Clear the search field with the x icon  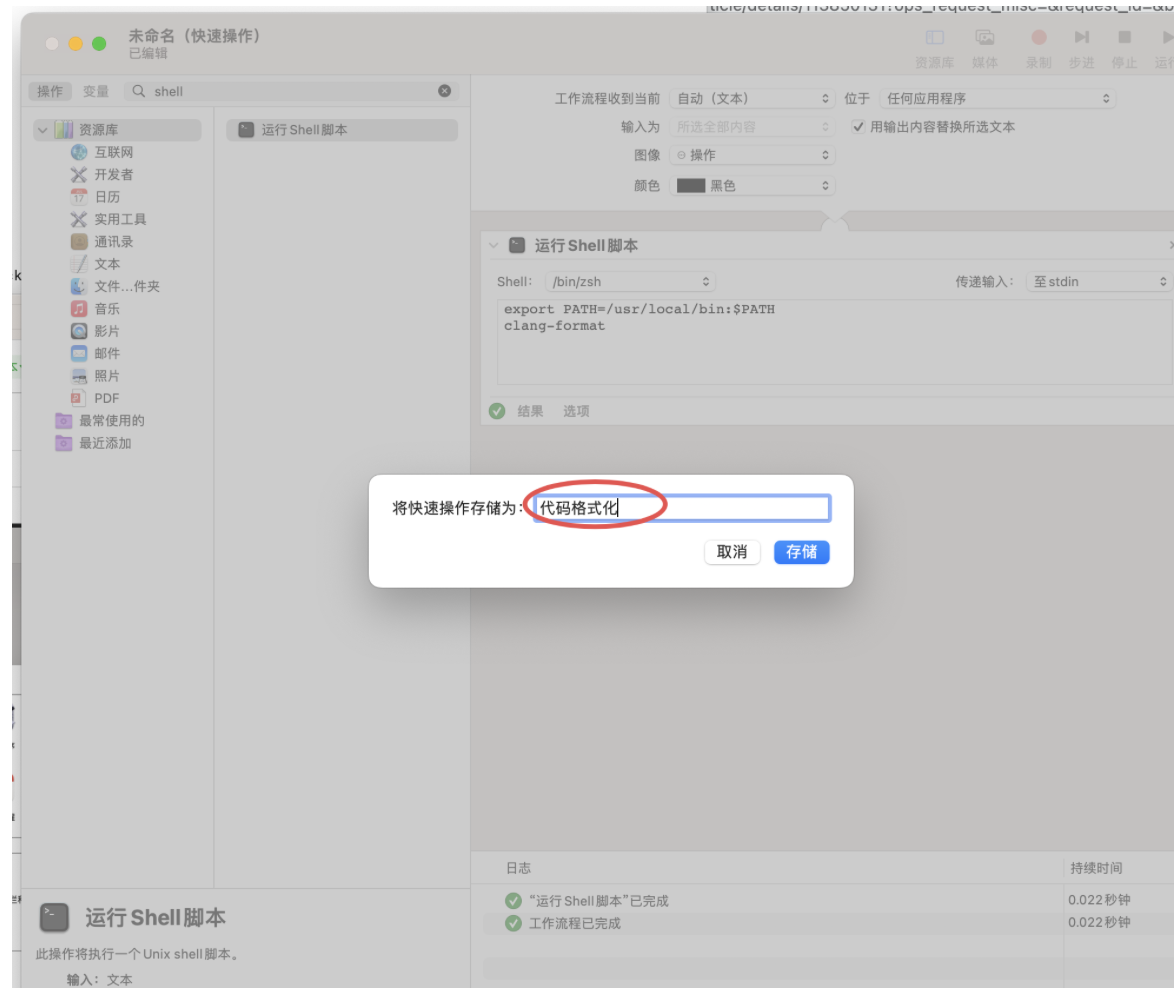(x=445, y=91)
